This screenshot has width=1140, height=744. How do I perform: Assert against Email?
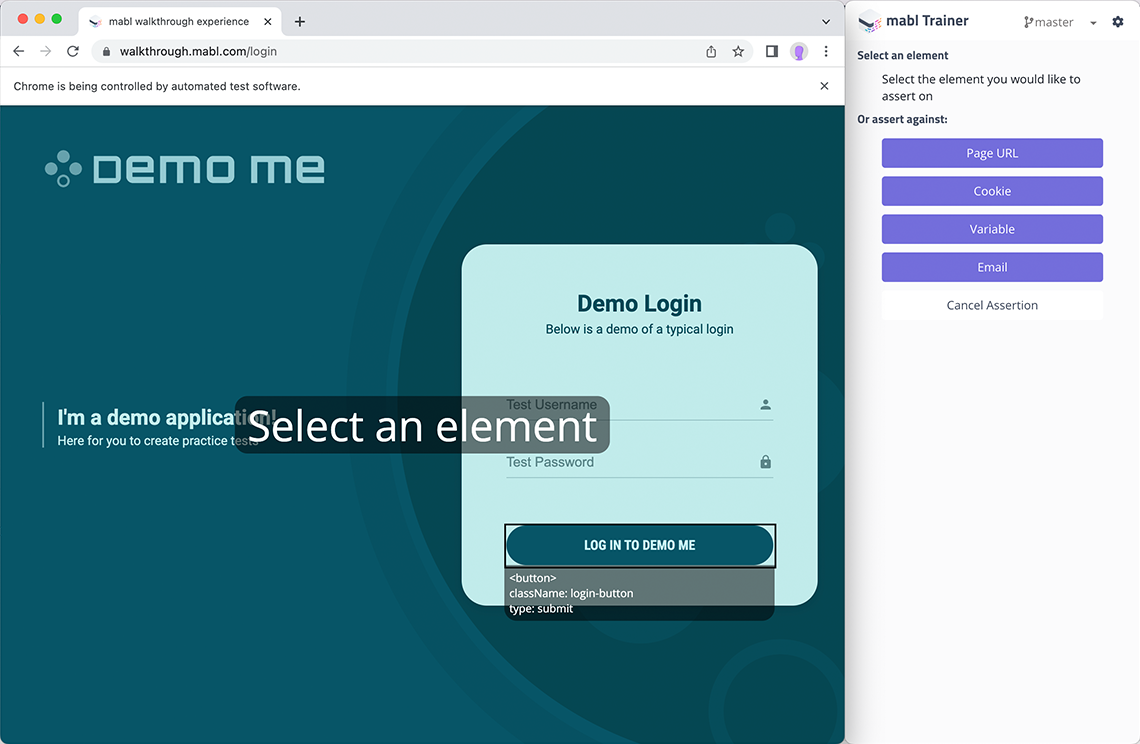[x=992, y=267]
